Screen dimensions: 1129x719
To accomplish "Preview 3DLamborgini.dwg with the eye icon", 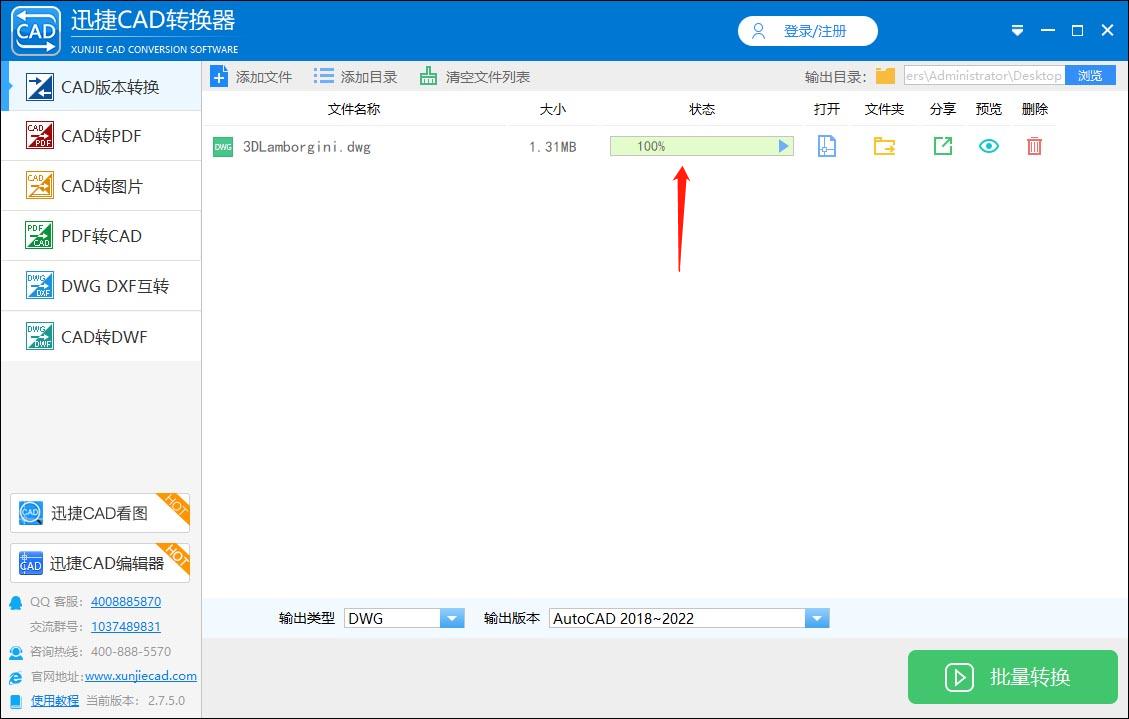I will click(x=988, y=146).
